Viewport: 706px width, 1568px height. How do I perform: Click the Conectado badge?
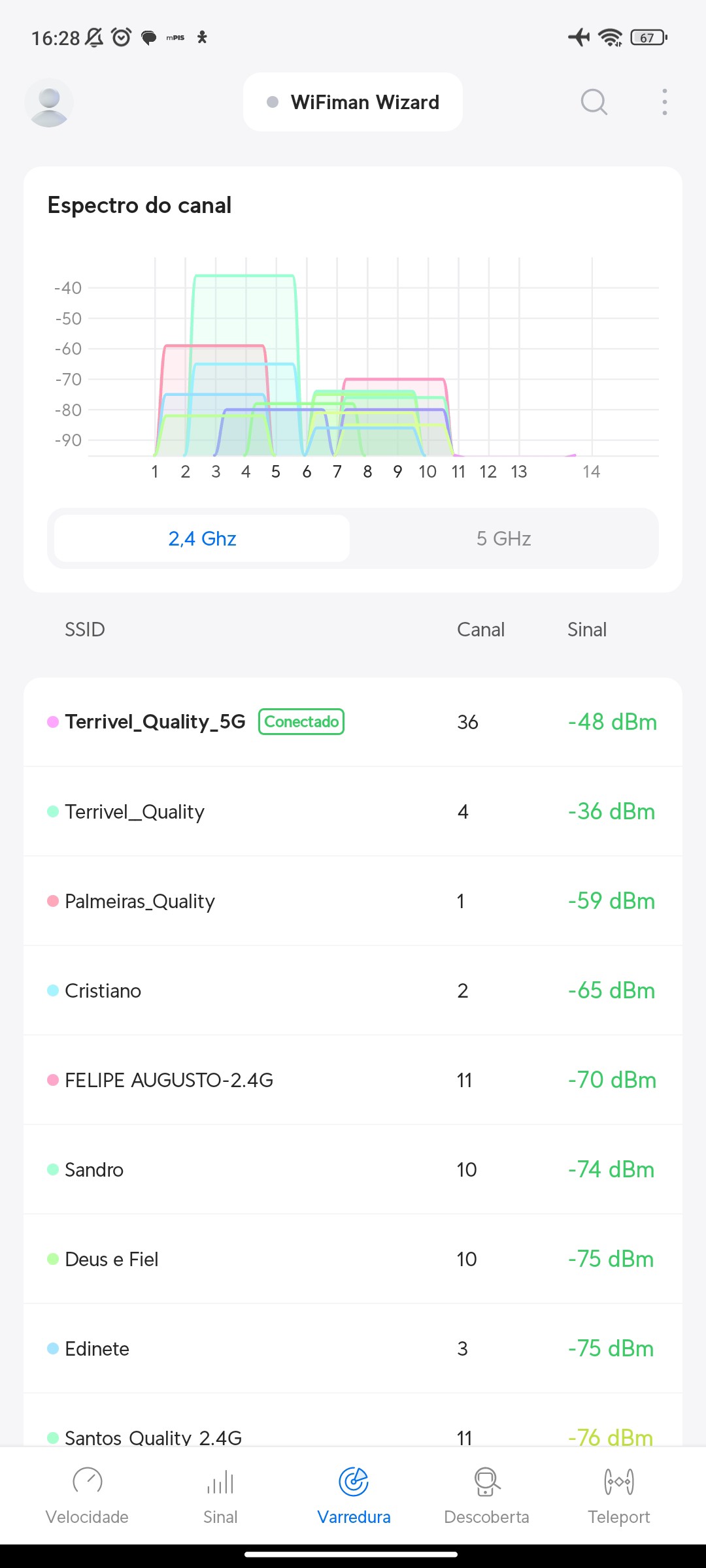301,722
